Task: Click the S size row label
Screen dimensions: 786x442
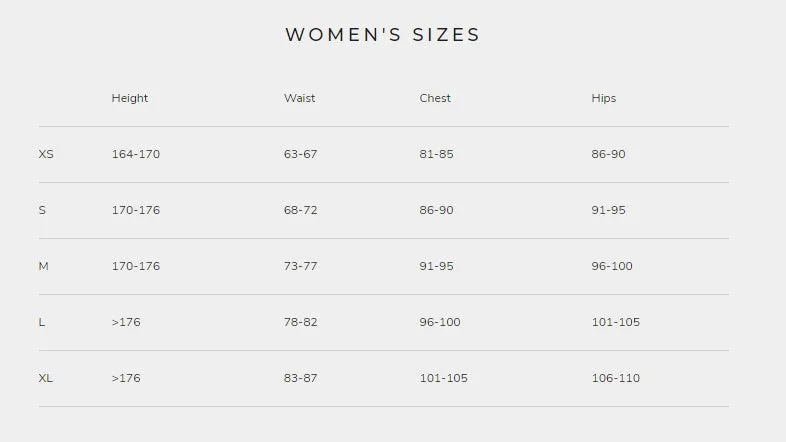Action: pyautogui.click(x=42, y=210)
